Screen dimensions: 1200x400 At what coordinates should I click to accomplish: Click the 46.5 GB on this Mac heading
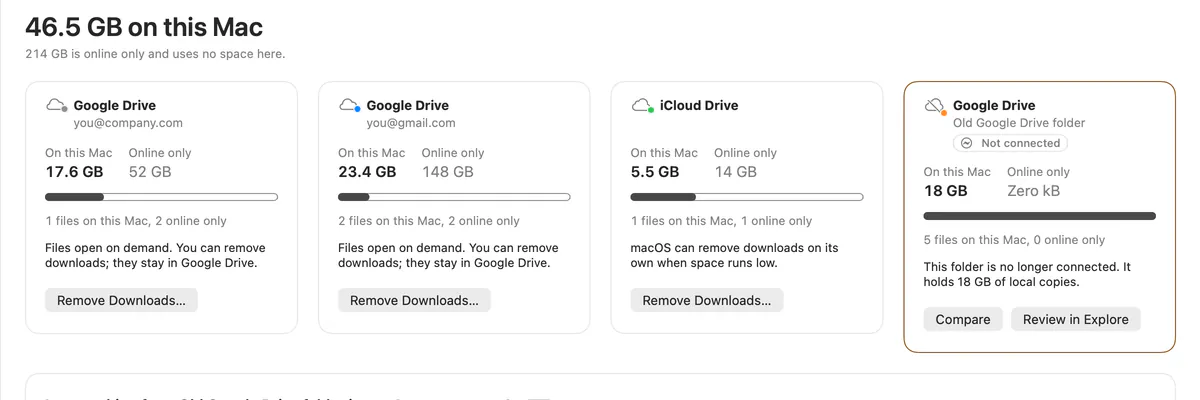[144, 26]
